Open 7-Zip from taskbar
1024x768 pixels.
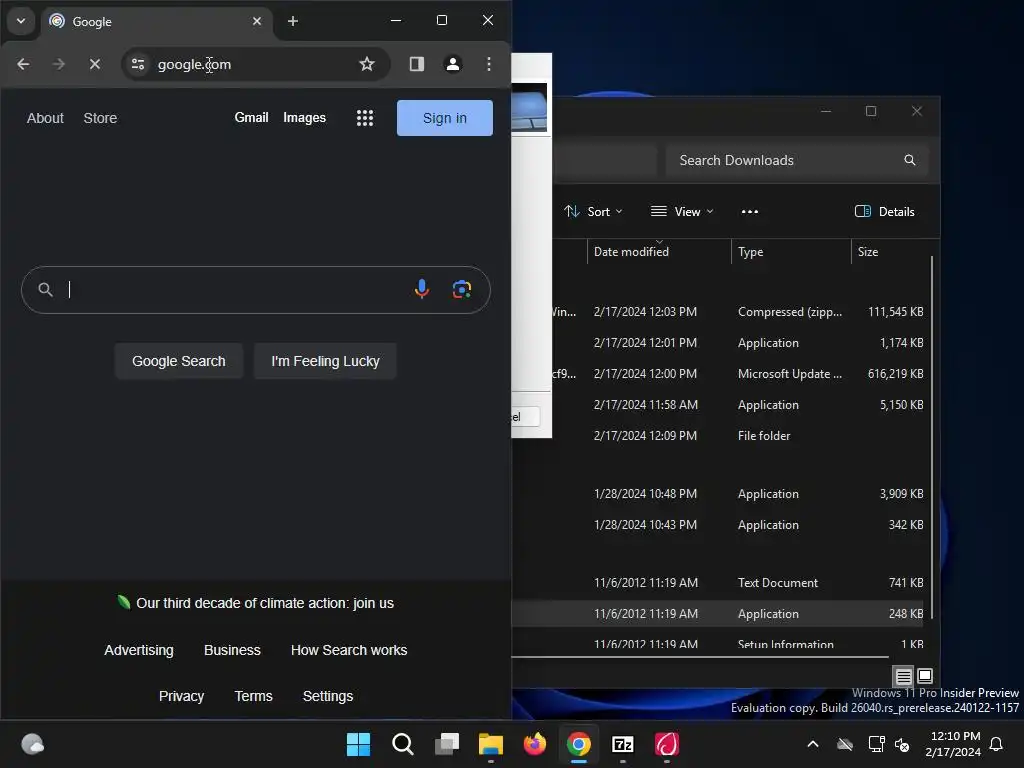623,744
